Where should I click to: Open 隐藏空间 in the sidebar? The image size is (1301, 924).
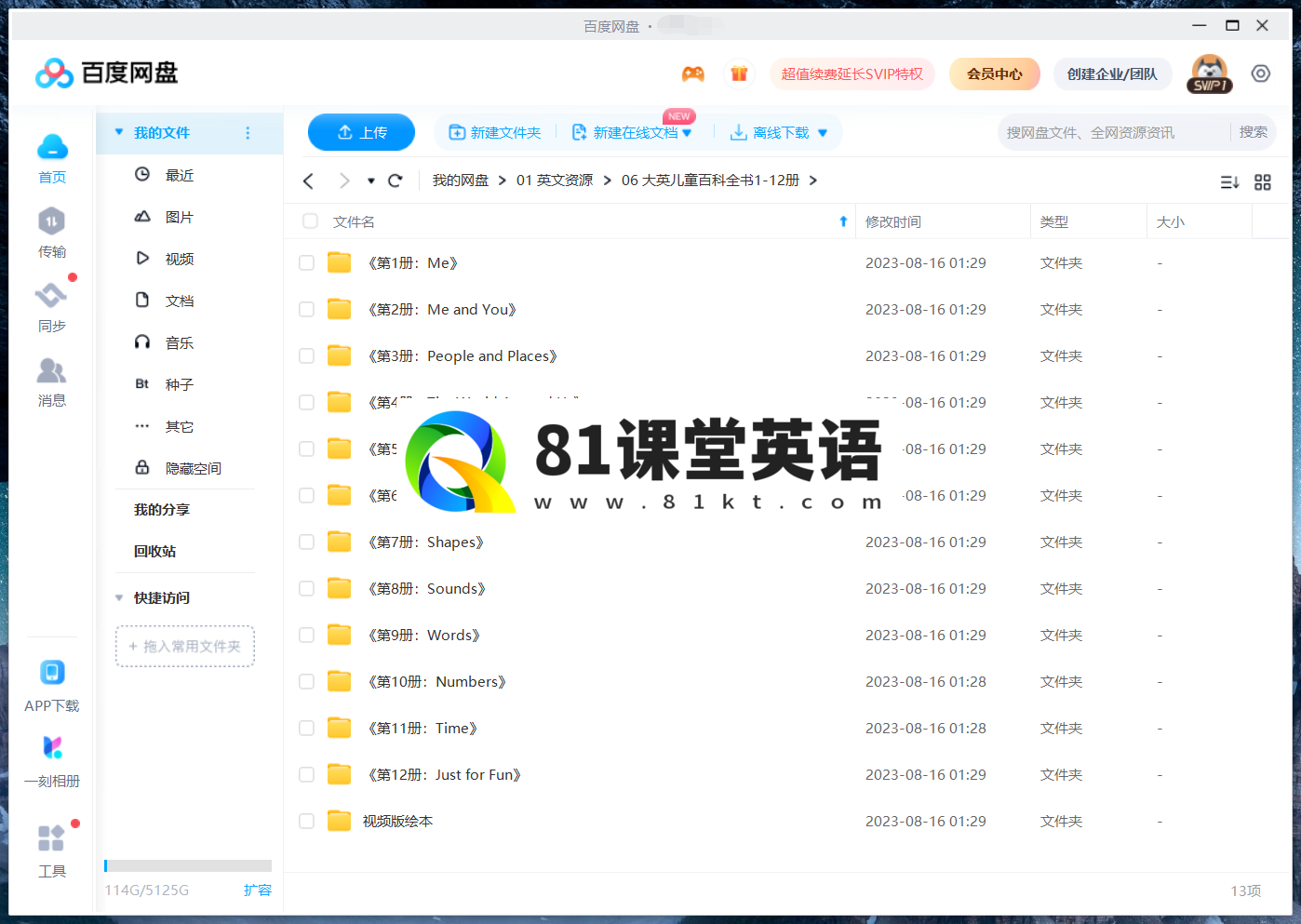point(194,468)
